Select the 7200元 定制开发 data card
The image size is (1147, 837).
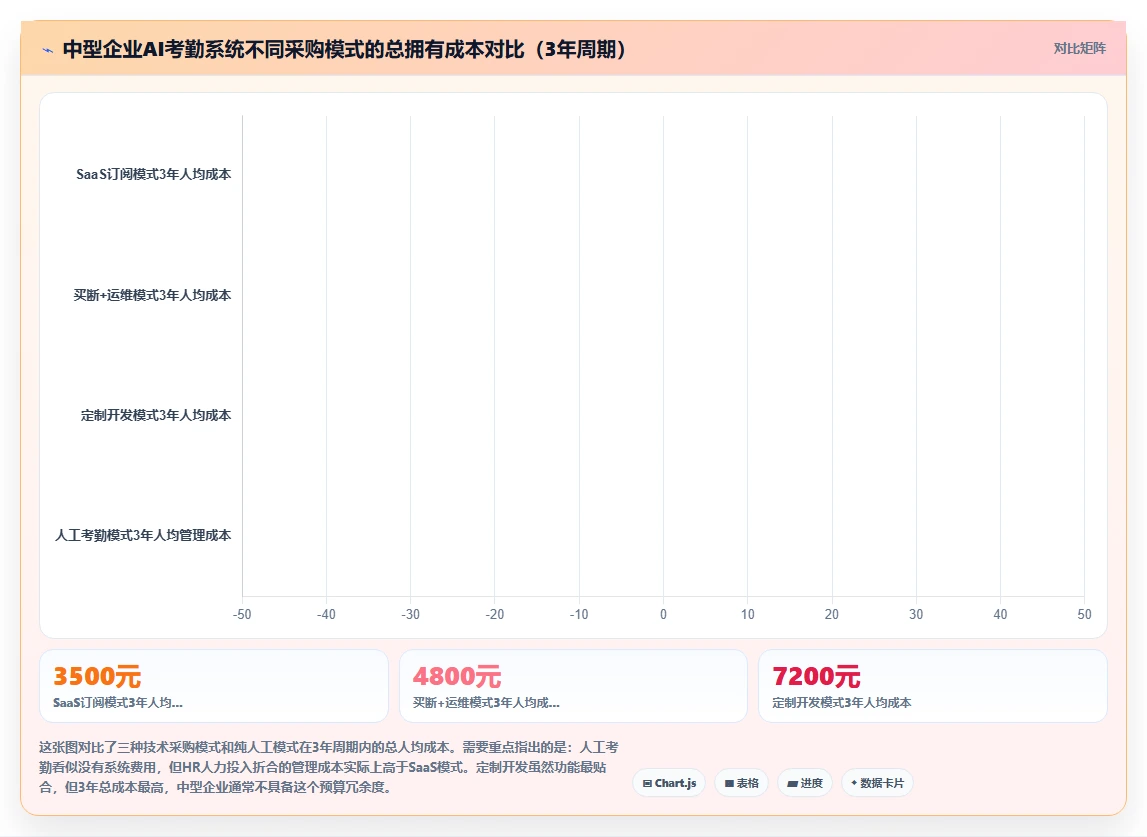click(933, 686)
